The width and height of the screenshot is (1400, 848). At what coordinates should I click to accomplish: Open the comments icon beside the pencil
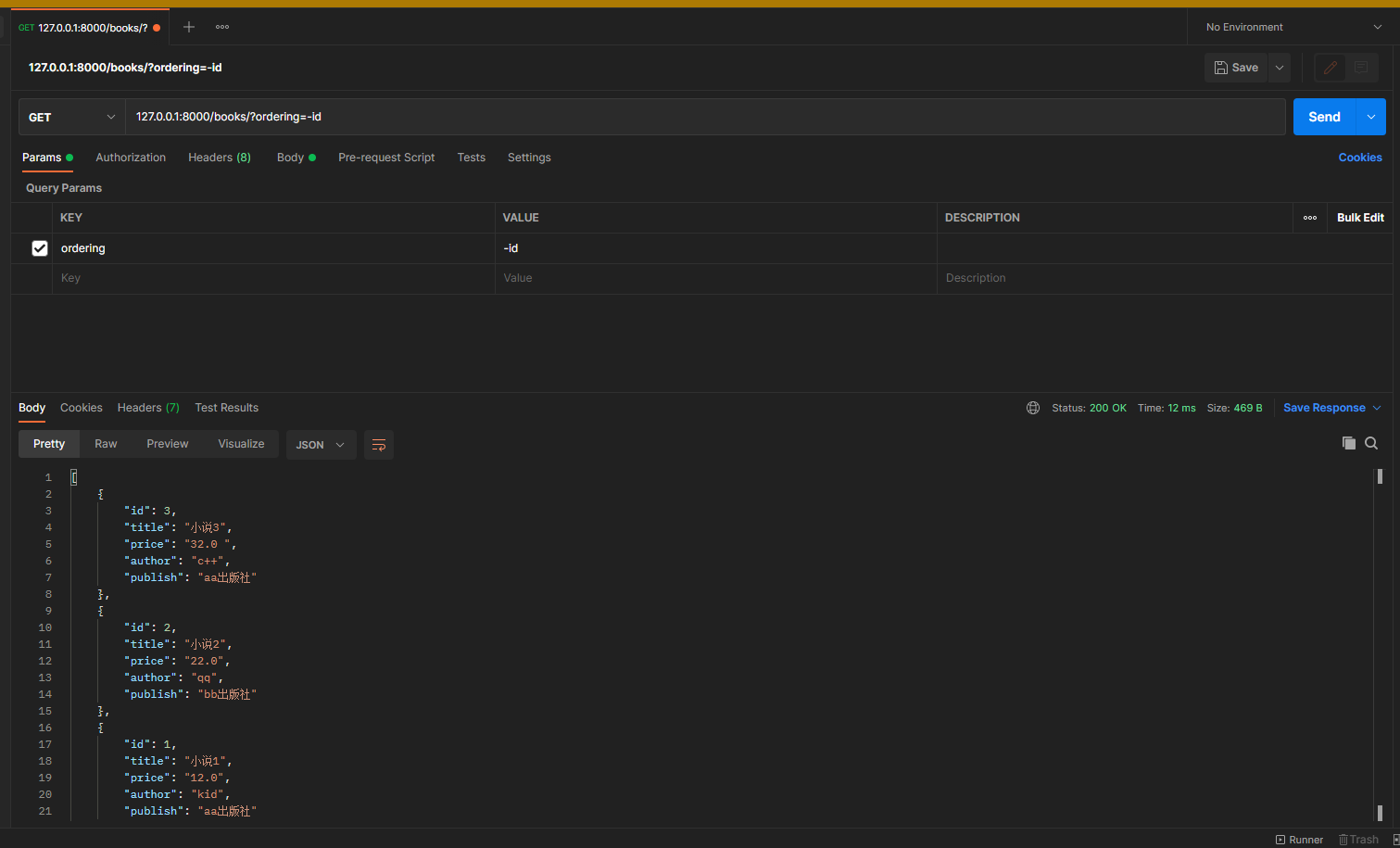[1361, 68]
